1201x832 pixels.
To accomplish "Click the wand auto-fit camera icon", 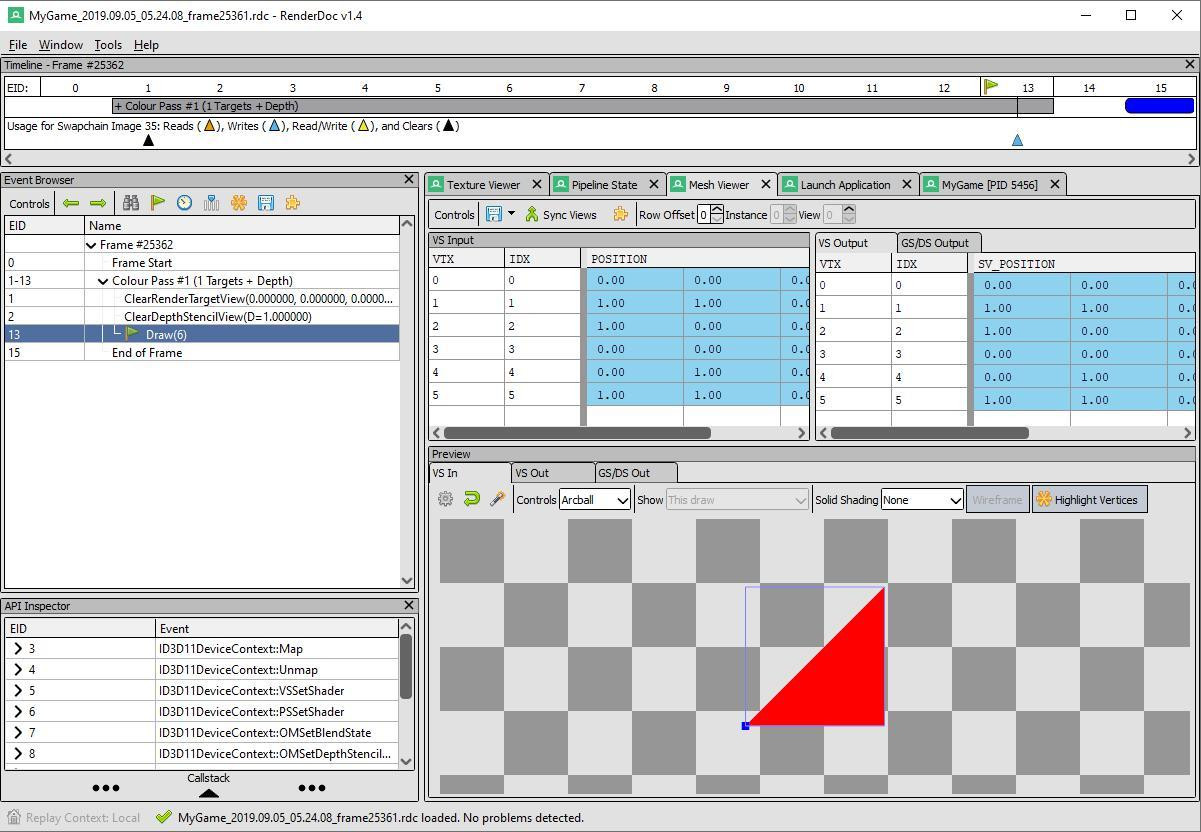I will pos(497,499).
